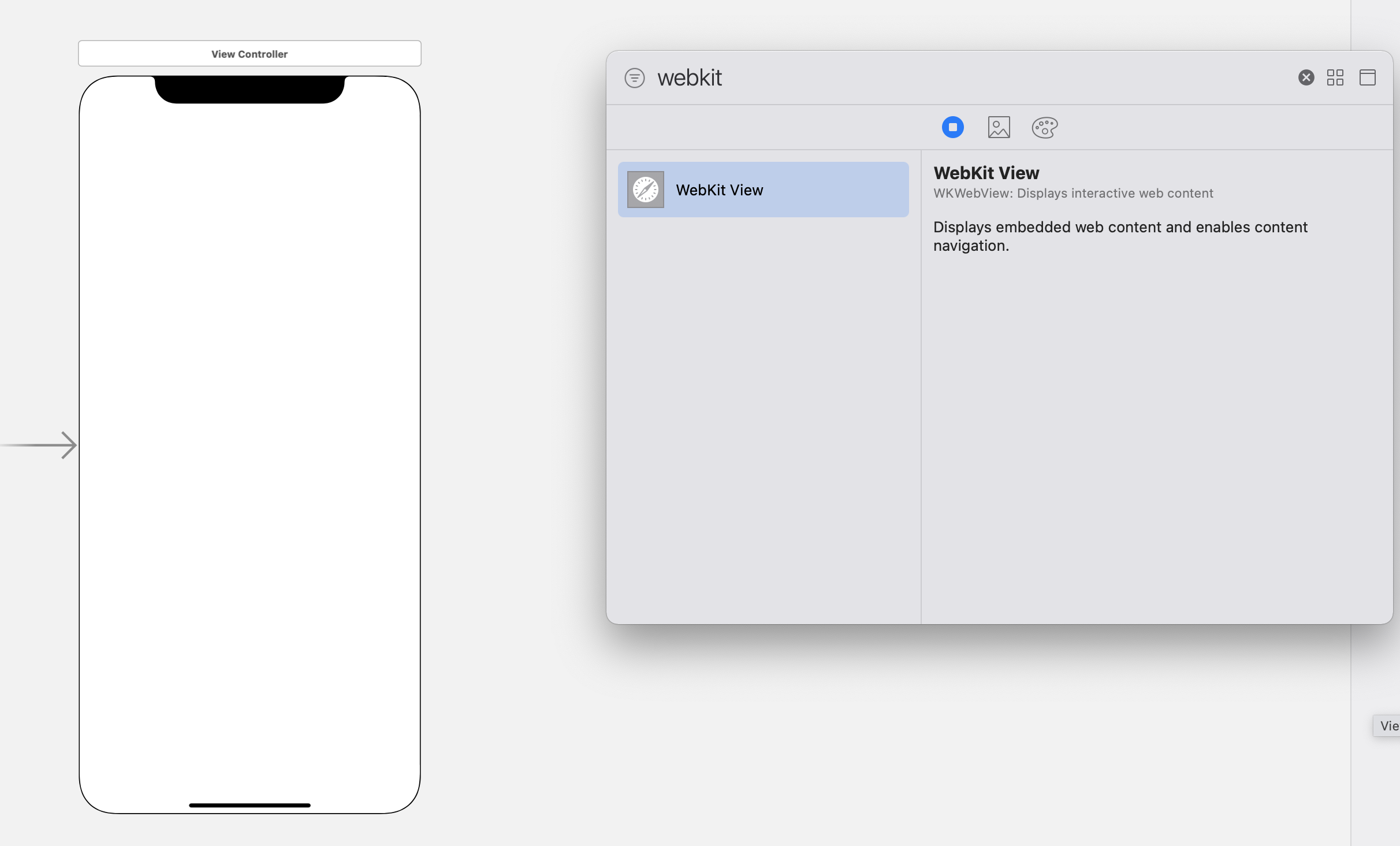1400x846 pixels.
Task: Open the image media library tab
Action: [999, 127]
